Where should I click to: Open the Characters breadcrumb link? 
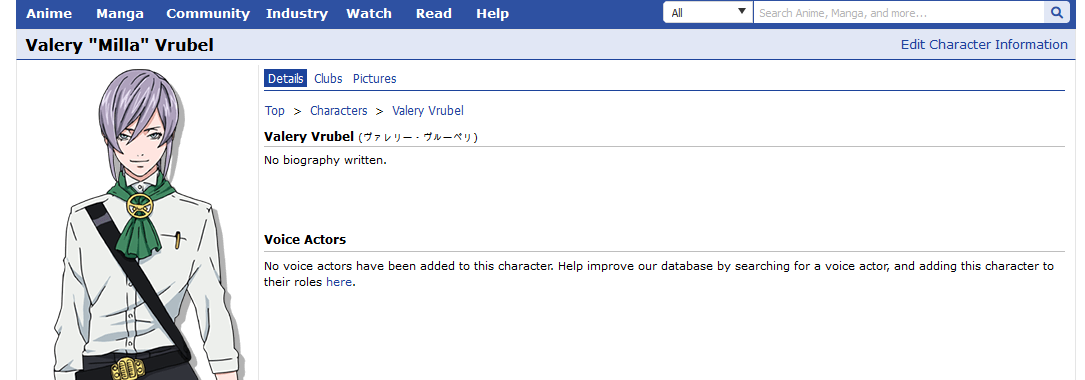coord(338,111)
